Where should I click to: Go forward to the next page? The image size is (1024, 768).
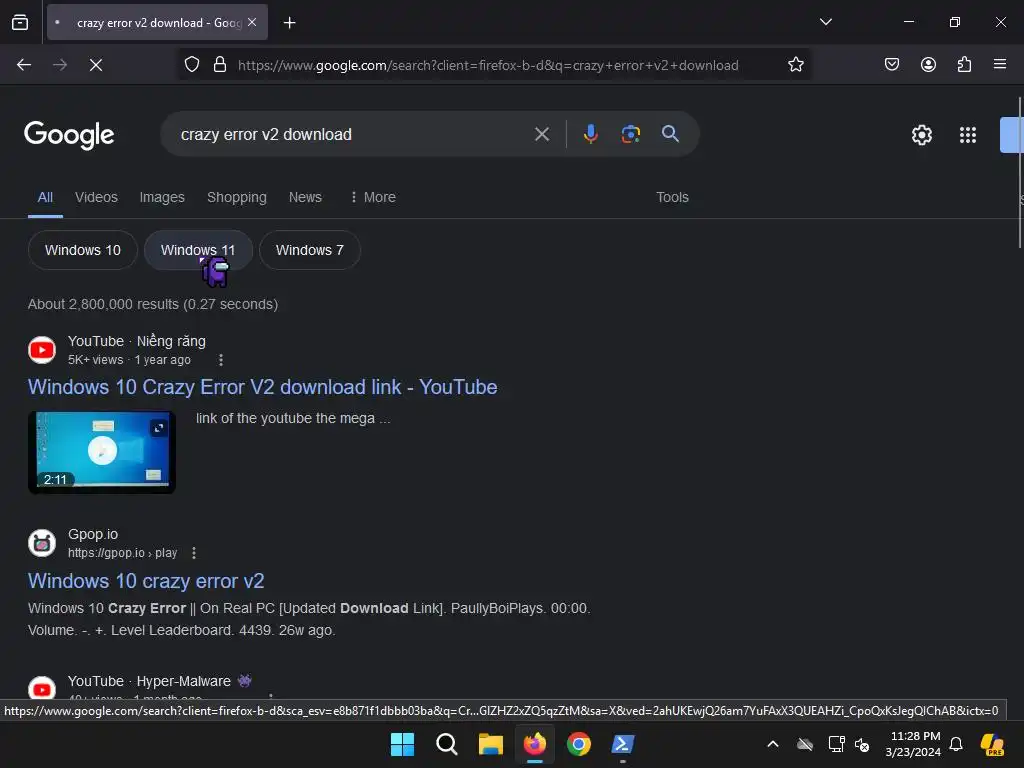tap(60, 65)
